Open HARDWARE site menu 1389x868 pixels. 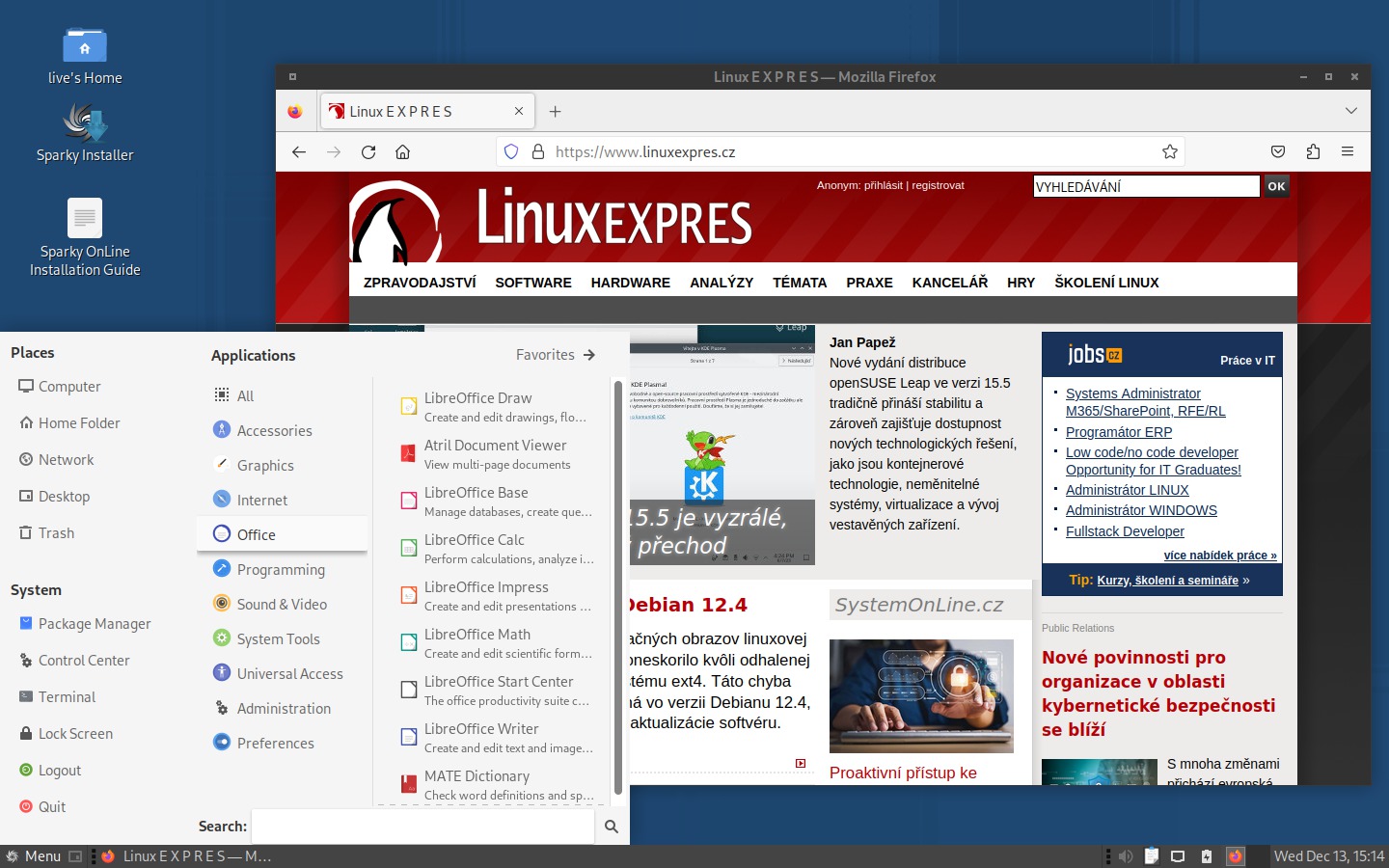point(631,283)
